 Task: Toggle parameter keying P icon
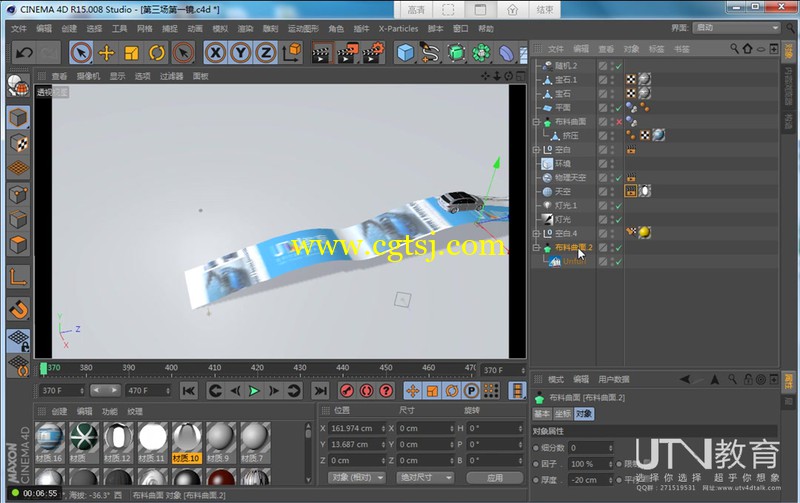[x=471, y=391]
